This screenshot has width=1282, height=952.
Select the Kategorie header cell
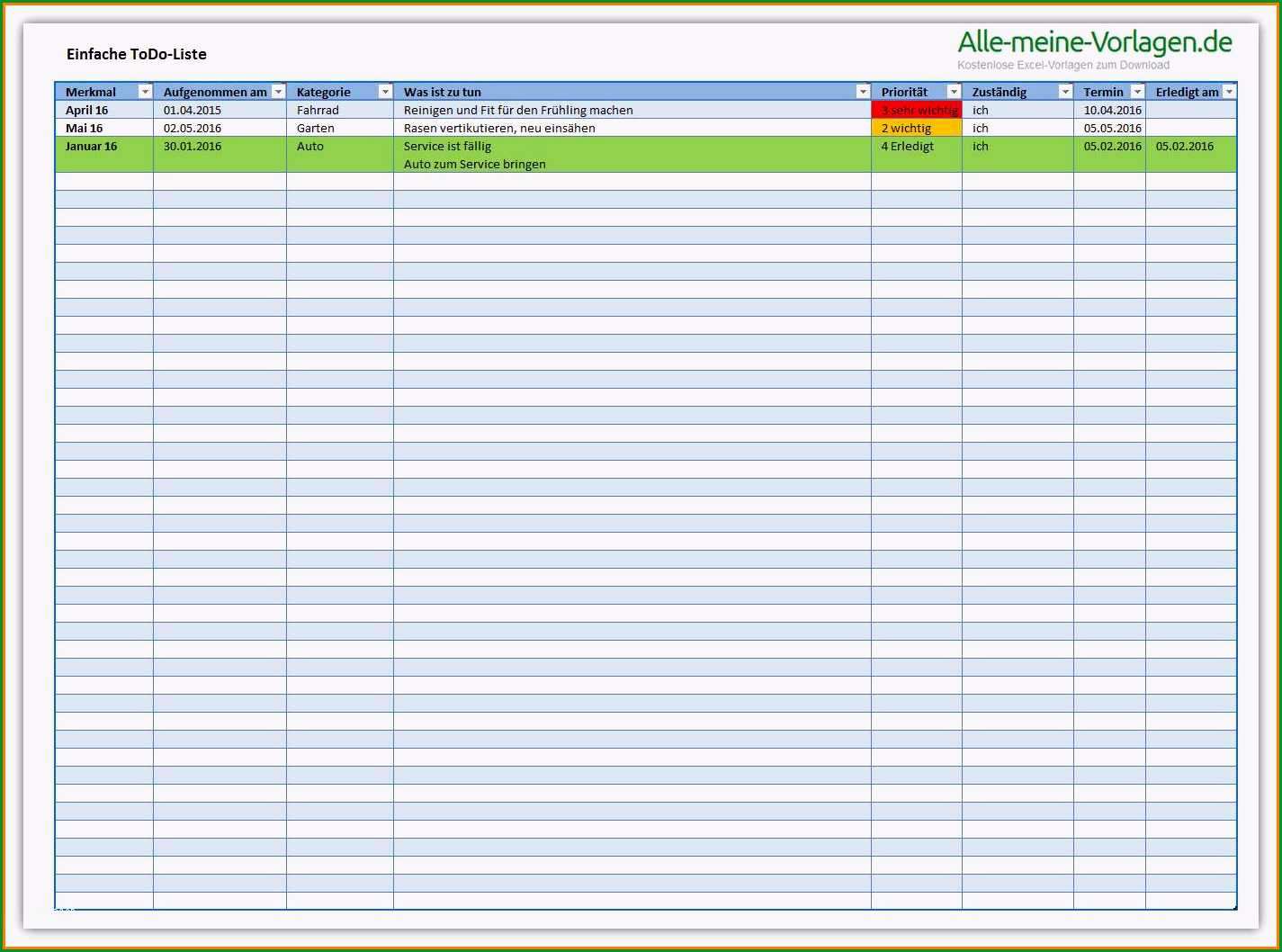coord(340,92)
